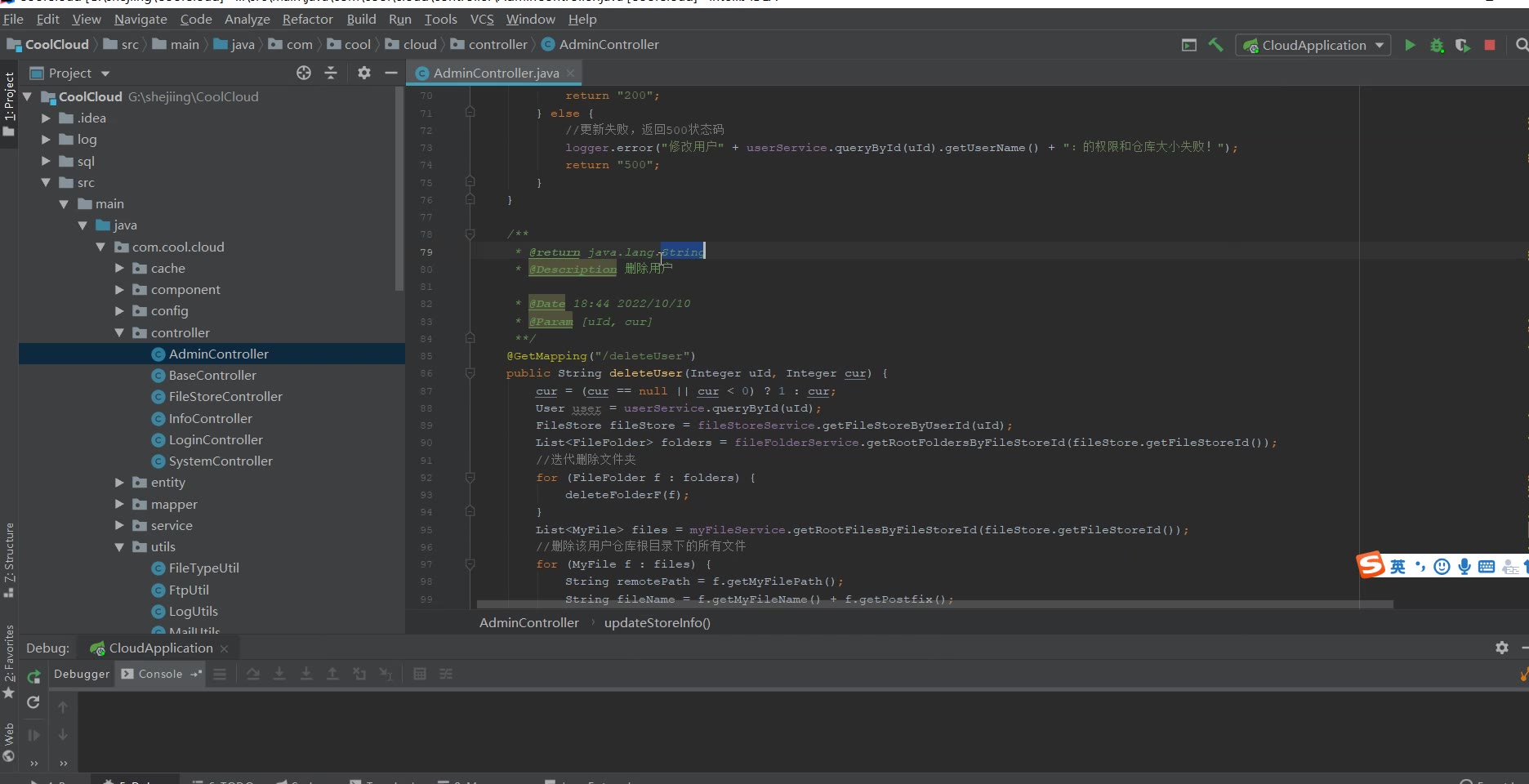Open LoginController in the project tree
Screen dimensions: 1529x784
coord(216,440)
